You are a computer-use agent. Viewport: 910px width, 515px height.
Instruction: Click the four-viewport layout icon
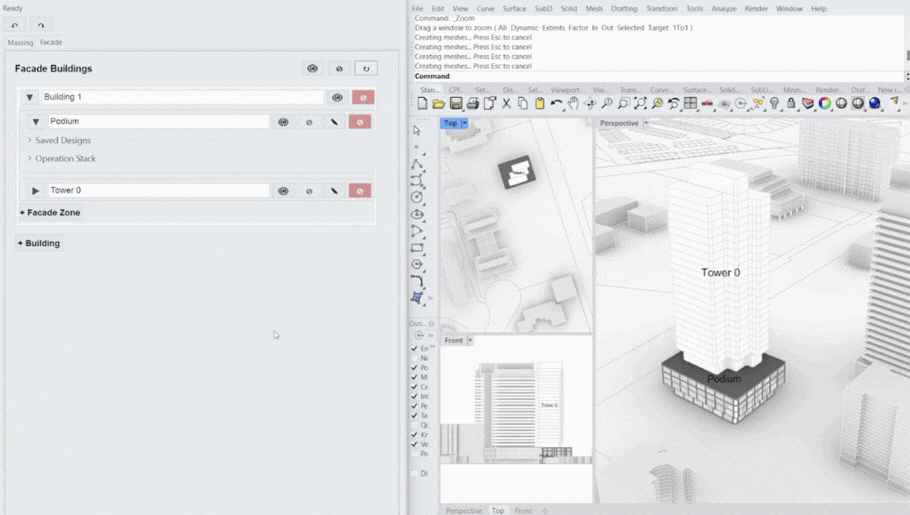pos(690,103)
